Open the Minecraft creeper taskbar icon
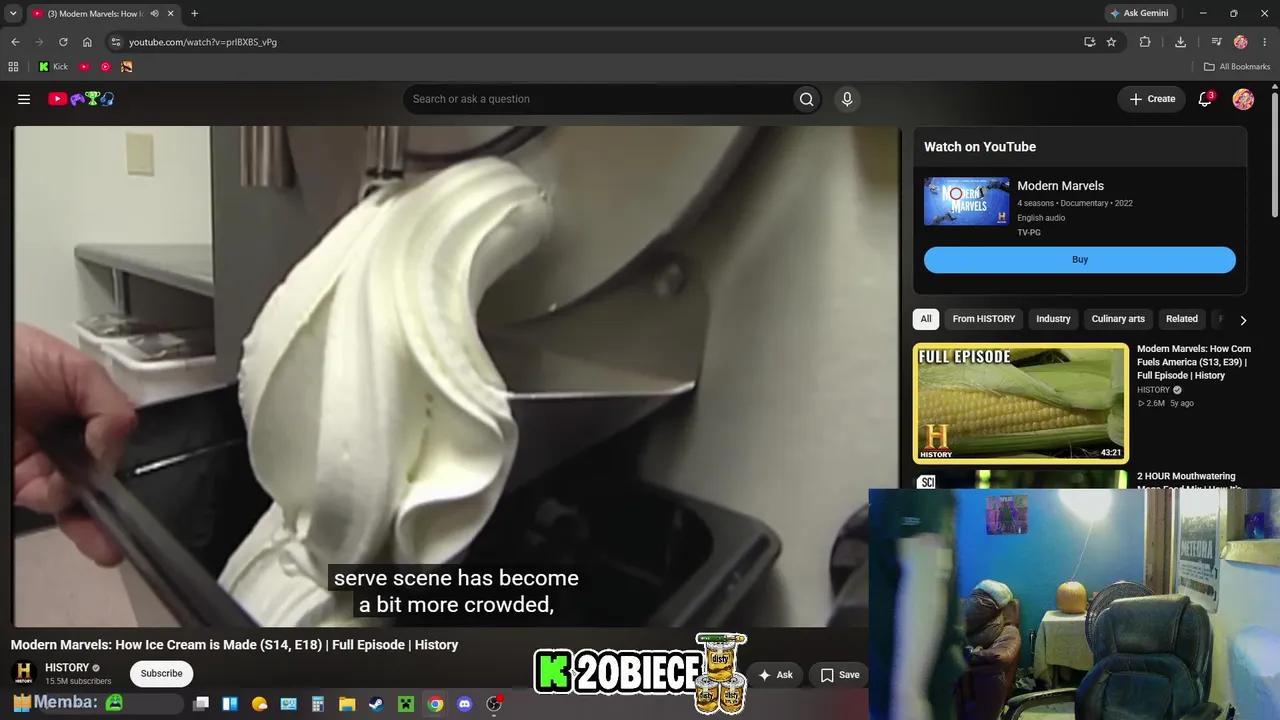 405,704
